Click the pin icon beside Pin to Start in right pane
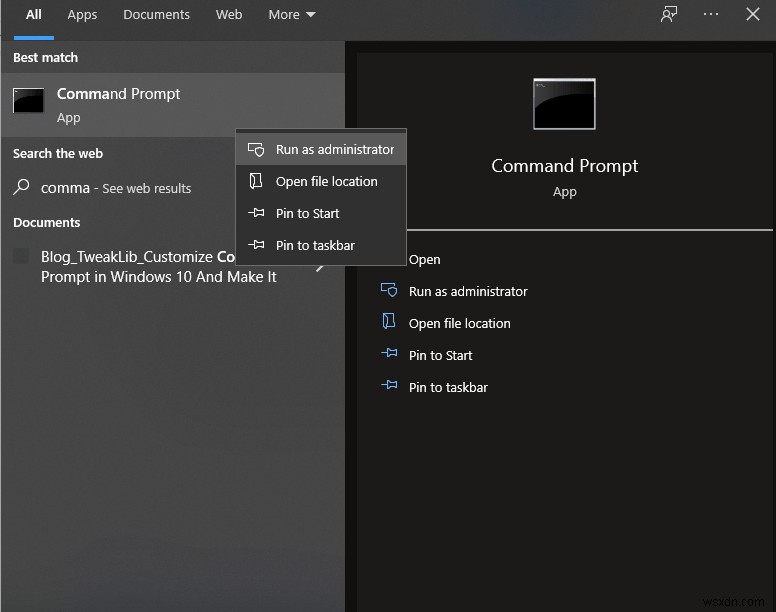The image size is (776, 612). [x=389, y=353]
